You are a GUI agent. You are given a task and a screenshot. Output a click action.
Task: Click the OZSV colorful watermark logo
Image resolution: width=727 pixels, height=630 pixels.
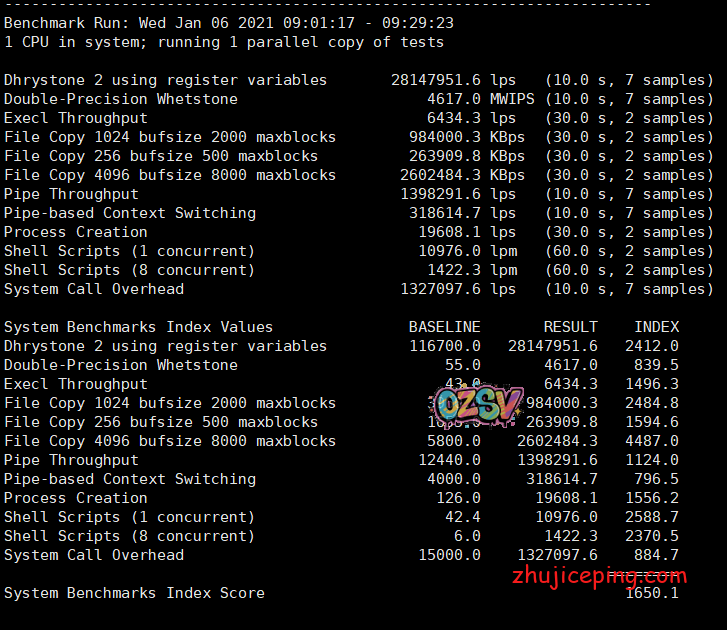coord(478,403)
